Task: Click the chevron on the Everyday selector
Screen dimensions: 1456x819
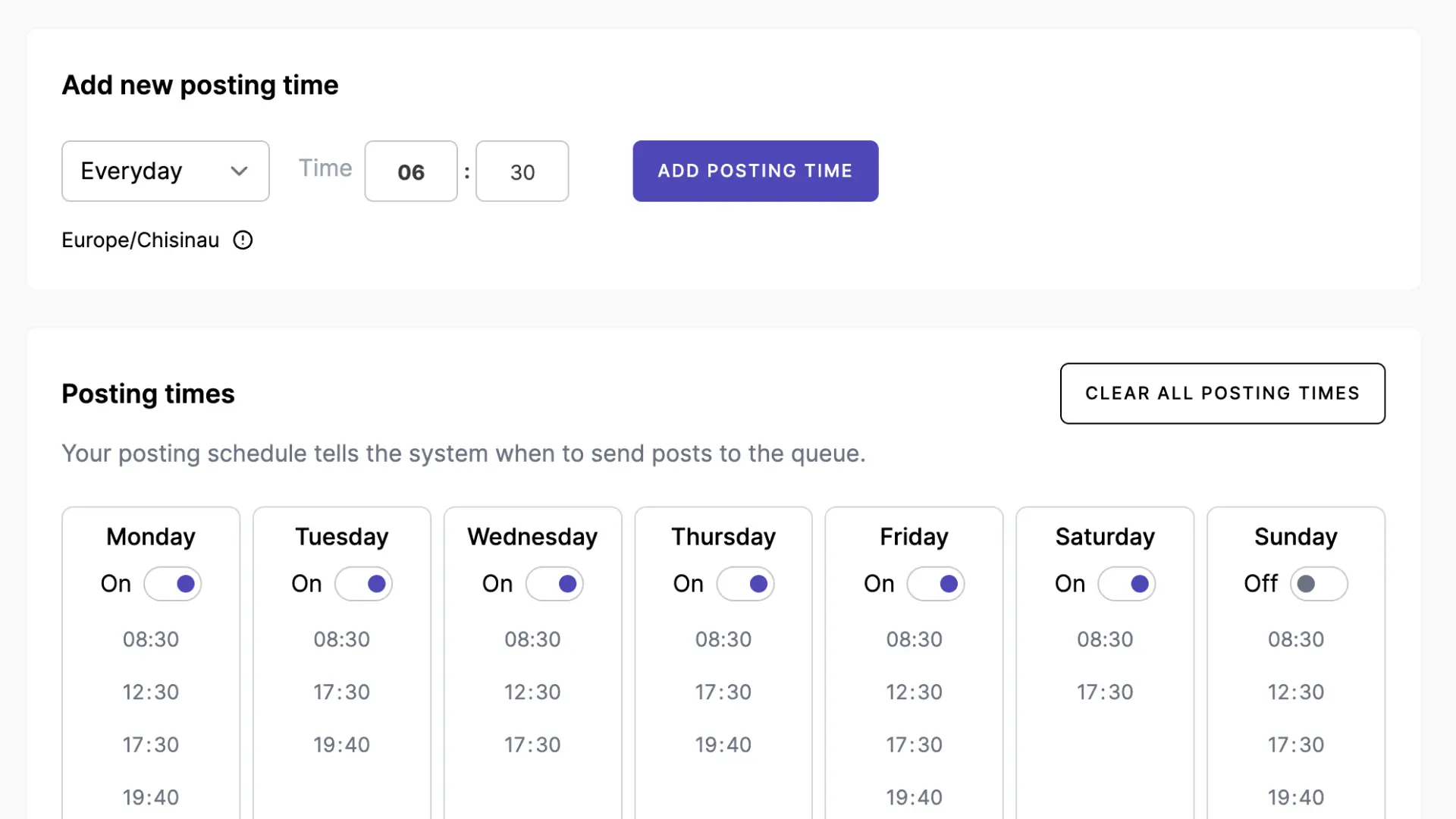Action: pos(239,171)
